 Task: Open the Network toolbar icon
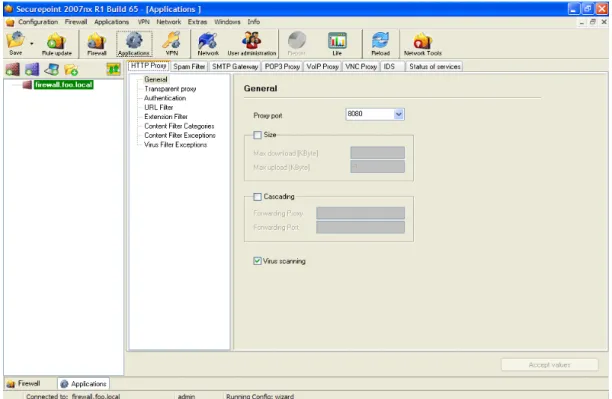tap(208, 44)
